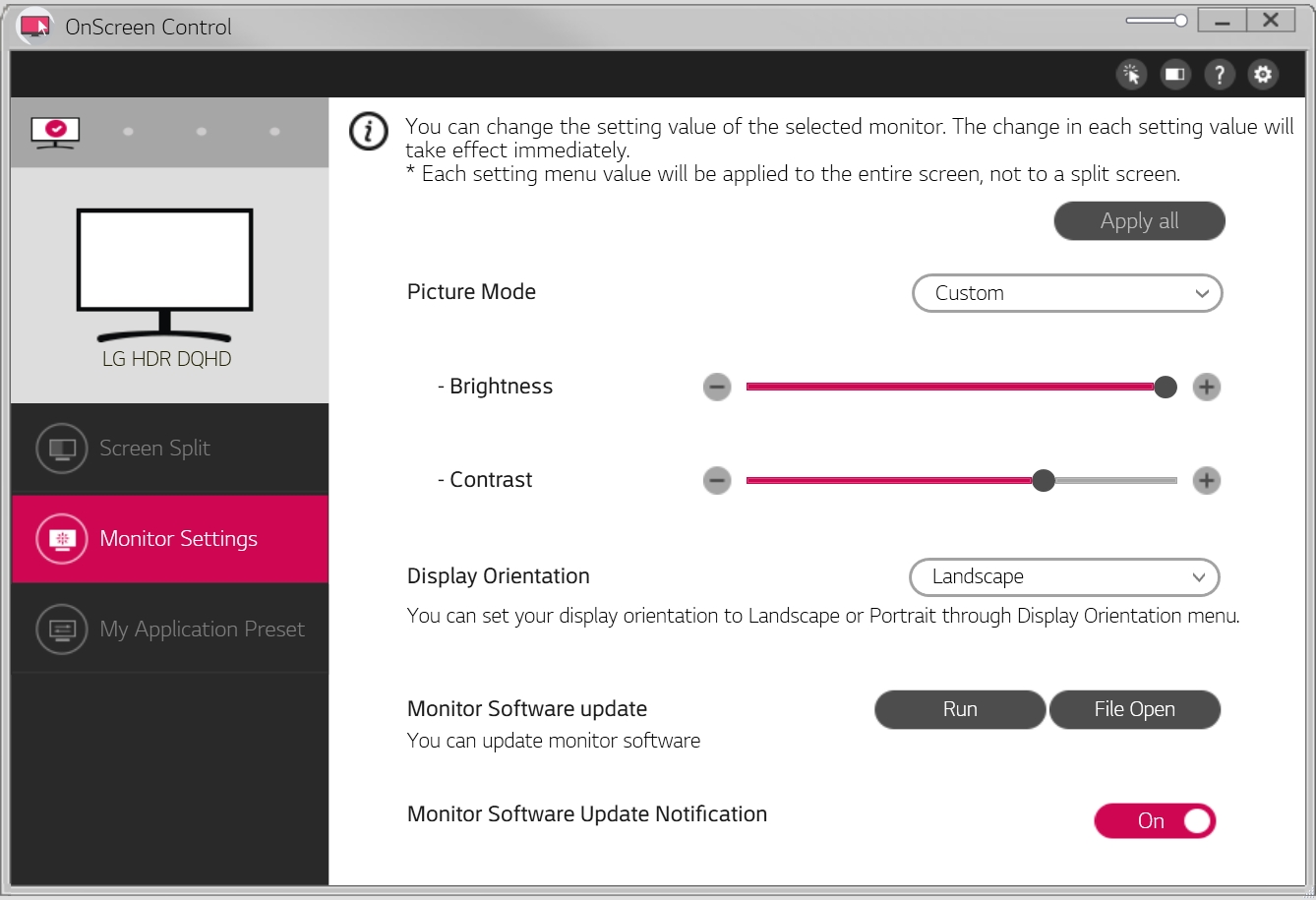Click the 'Picture Mode' label
This screenshot has height=900, width=1316.
471,292
